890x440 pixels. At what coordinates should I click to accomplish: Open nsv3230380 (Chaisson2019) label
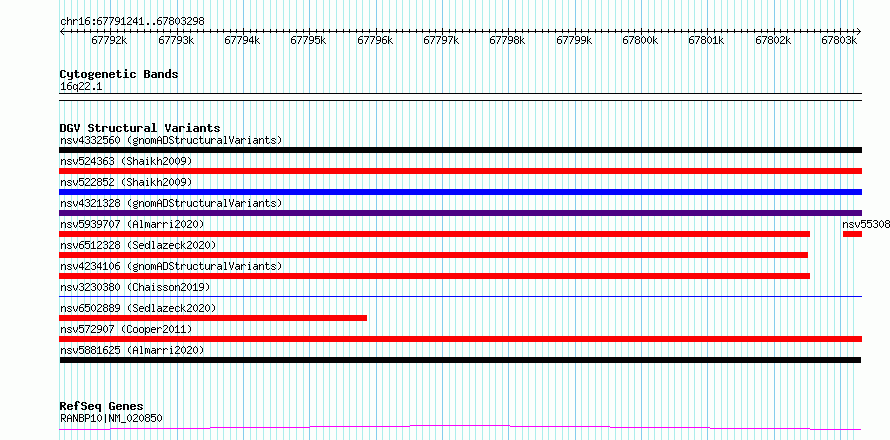click(x=135, y=287)
